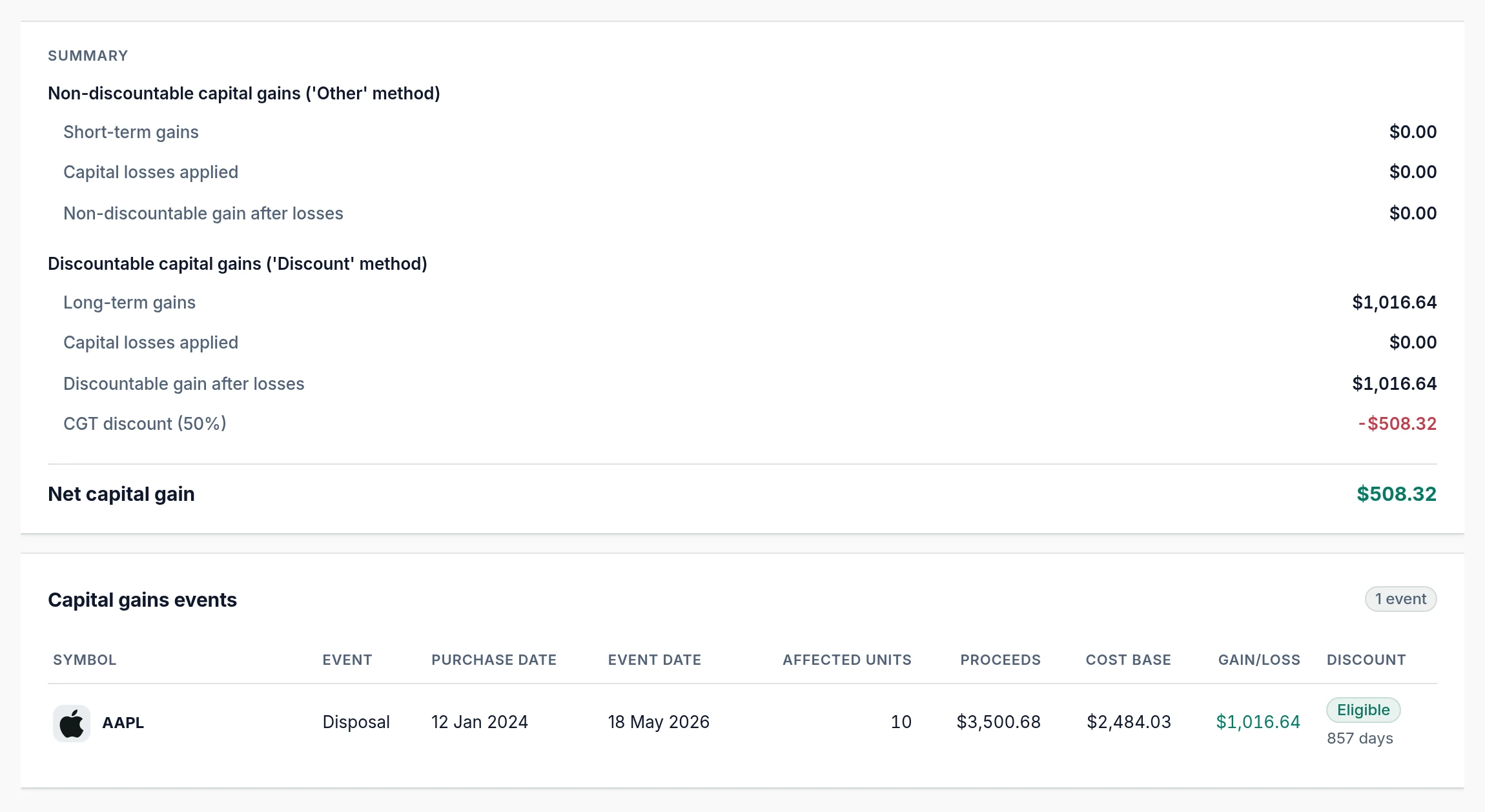
Task: Click the Non-discountable gain after losses label
Action: pyautogui.click(x=203, y=214)
